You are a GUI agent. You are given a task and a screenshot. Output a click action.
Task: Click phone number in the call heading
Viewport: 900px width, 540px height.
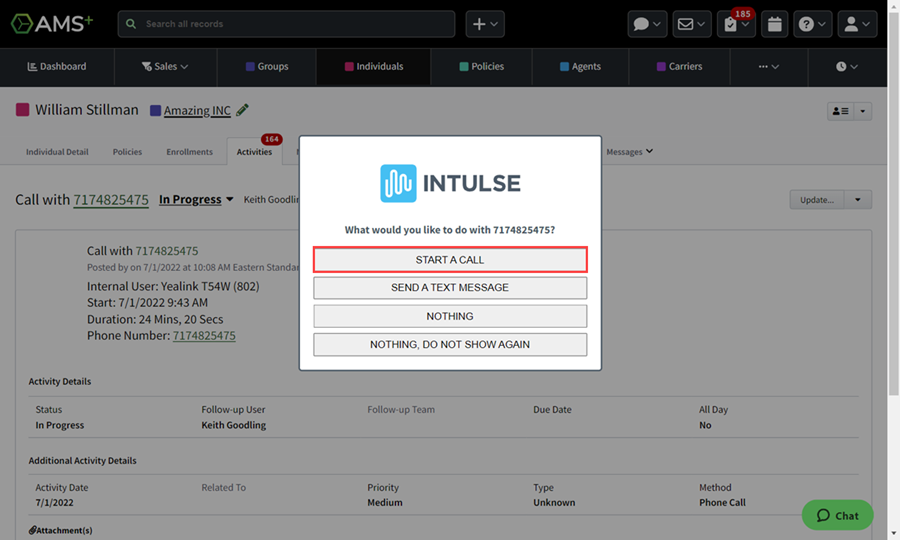click(111, 200)
